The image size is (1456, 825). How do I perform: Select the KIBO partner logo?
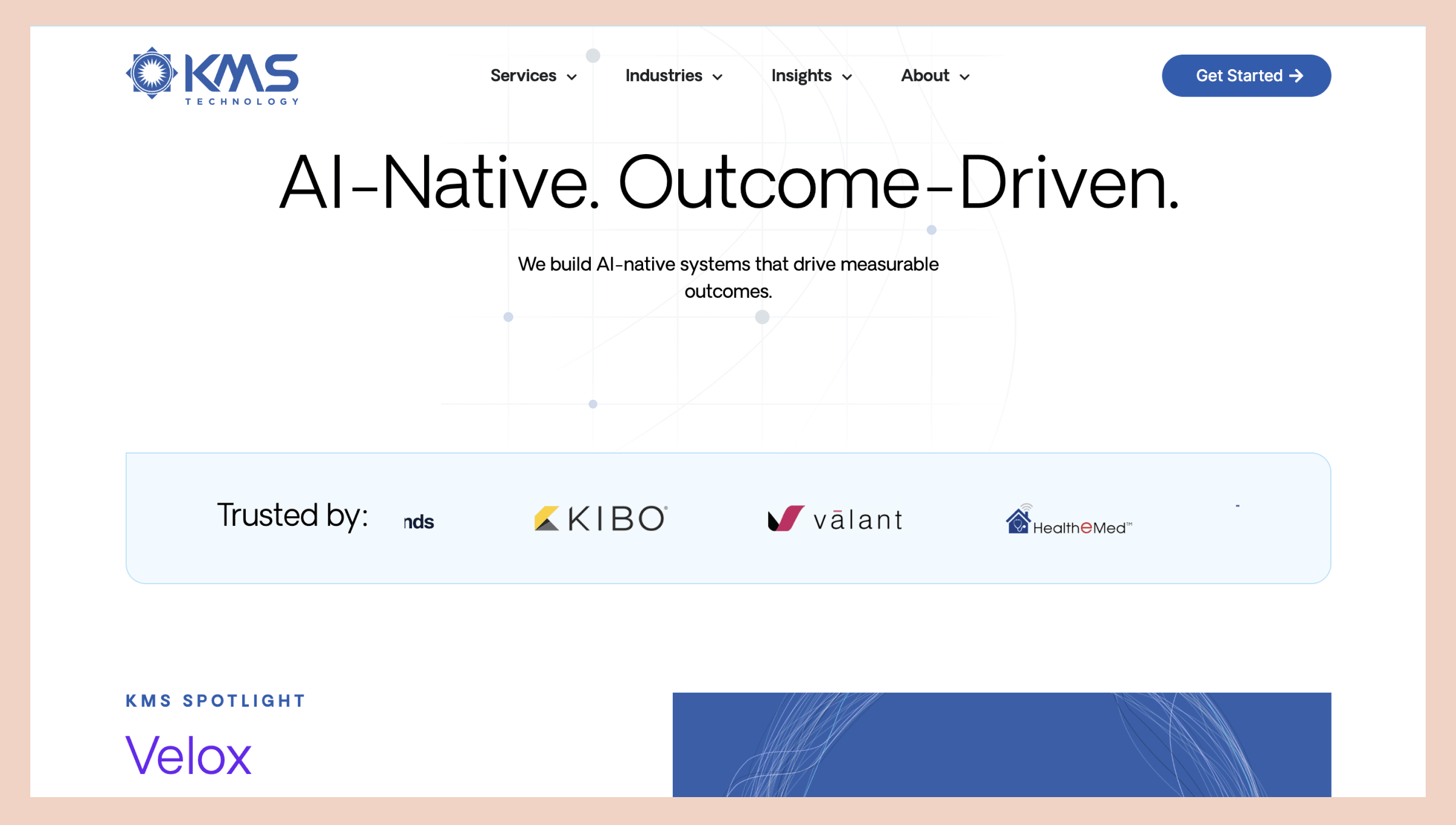tap(599, 519)
